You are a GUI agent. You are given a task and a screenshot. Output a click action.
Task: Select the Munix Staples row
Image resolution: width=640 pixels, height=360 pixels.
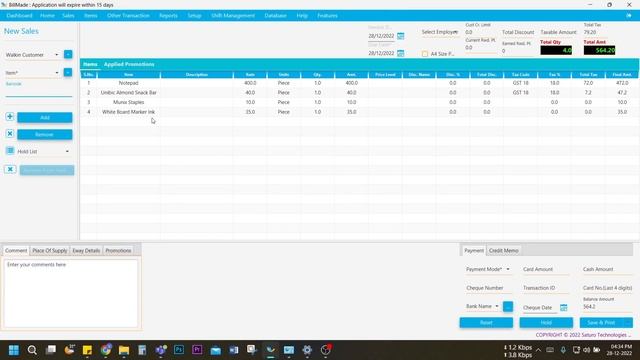[359, 102]
